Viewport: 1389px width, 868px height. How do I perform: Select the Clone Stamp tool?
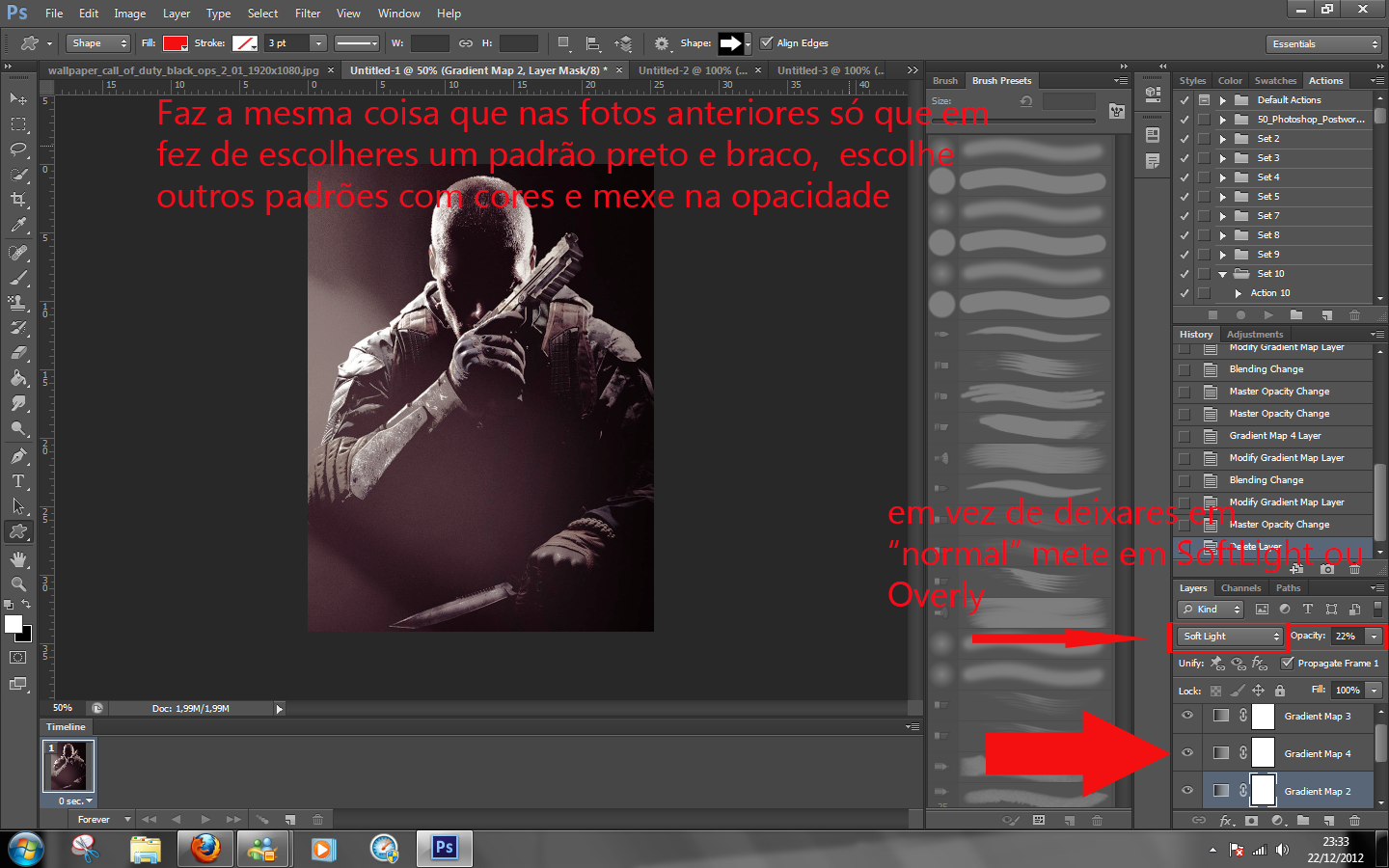pos(18,303)
